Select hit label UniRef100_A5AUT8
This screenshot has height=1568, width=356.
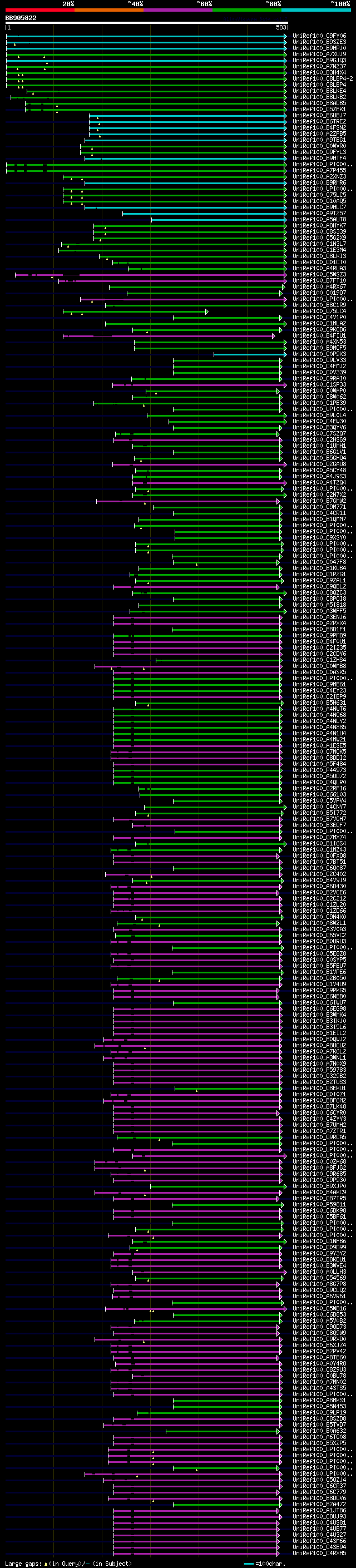[x=319, y=220]
